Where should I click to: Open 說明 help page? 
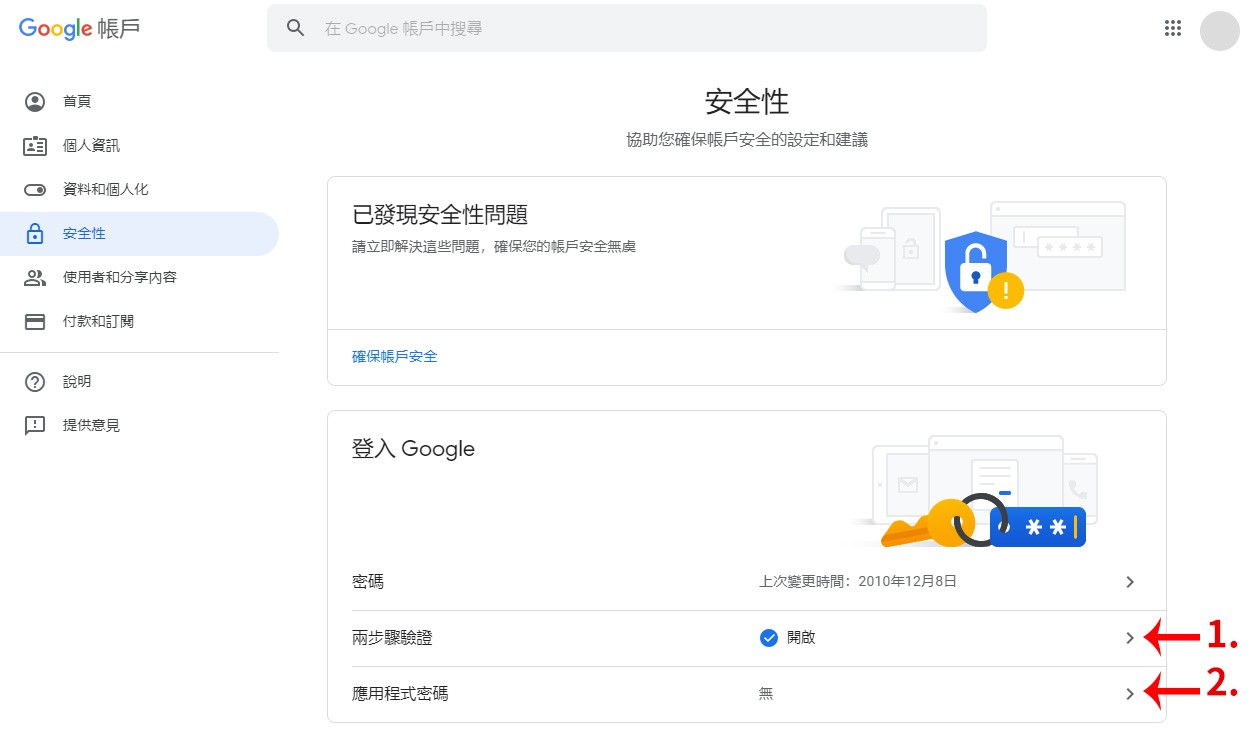coord(139,382)
